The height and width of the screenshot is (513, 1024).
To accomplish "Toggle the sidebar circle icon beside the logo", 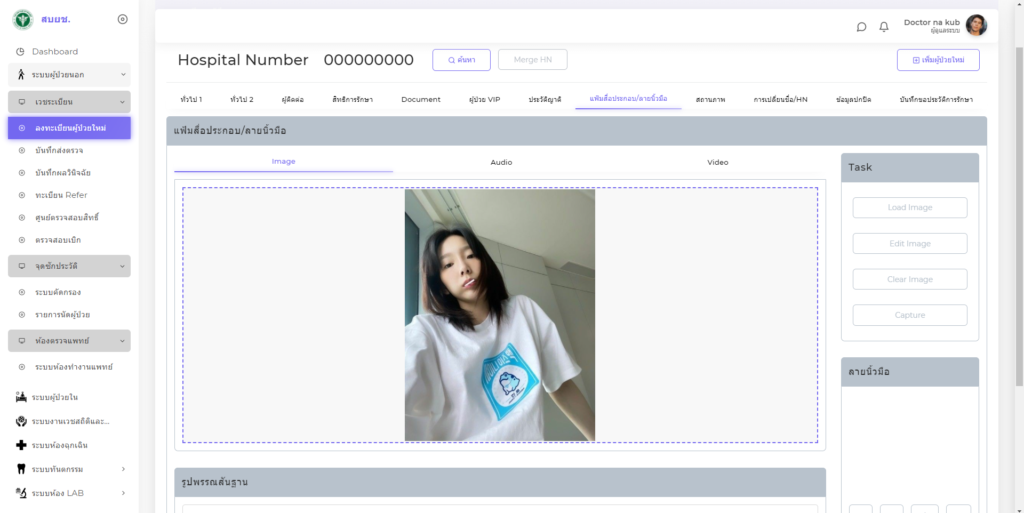I will click(x=122, y=19).
